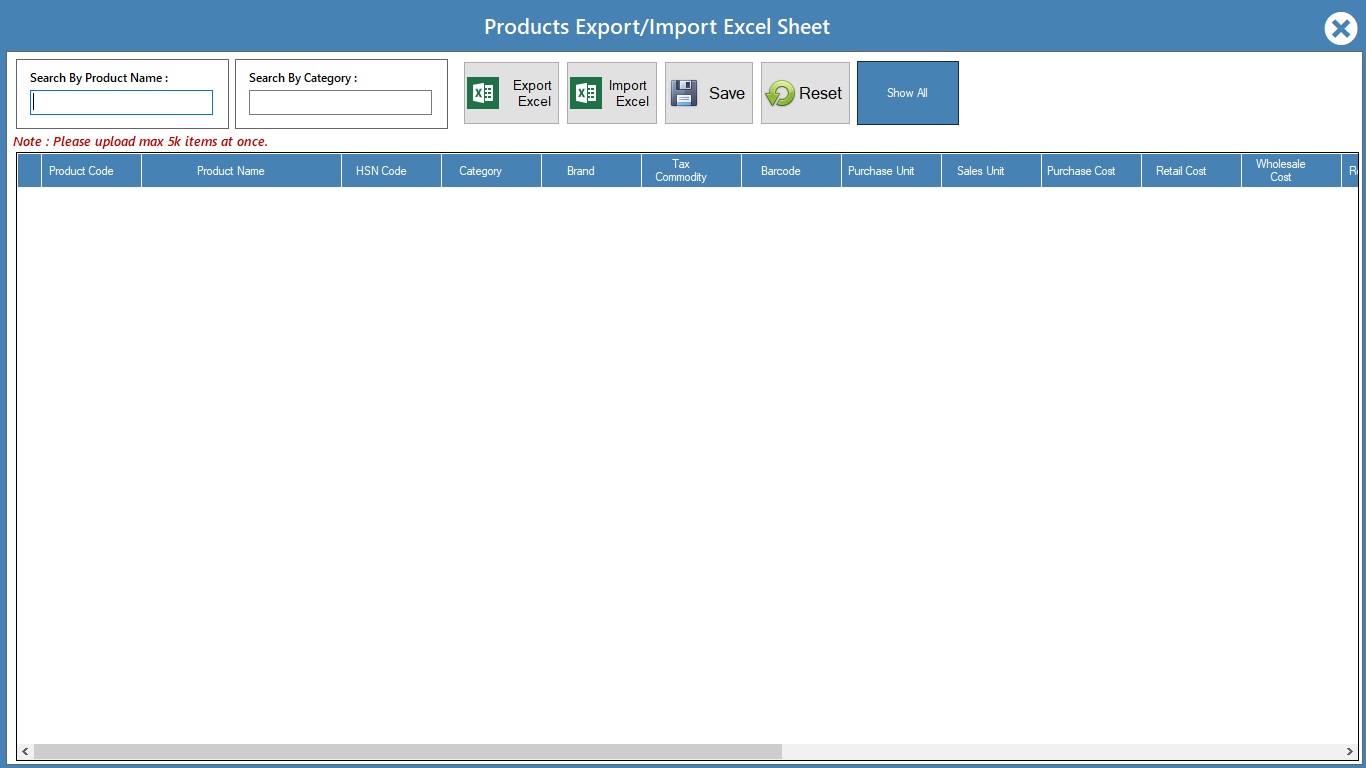The height and width of the screenshot is (768, 1366).
Task: Click the Wholesale Cost column header
Action: 1281,171
